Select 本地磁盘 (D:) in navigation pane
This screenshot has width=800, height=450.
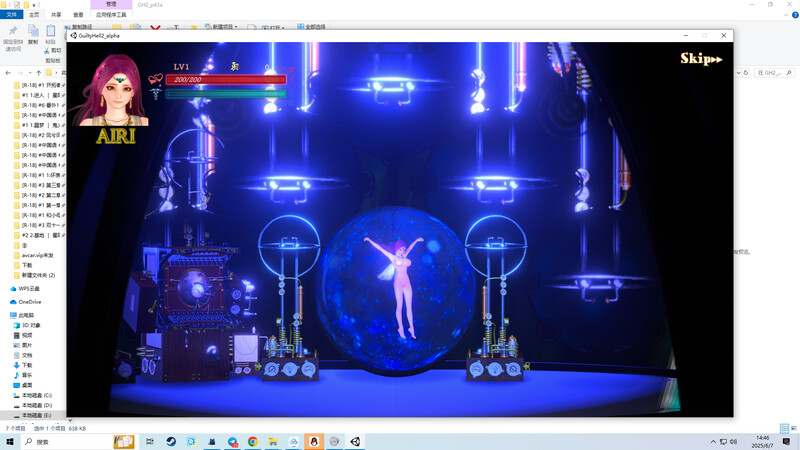(33, 405)
